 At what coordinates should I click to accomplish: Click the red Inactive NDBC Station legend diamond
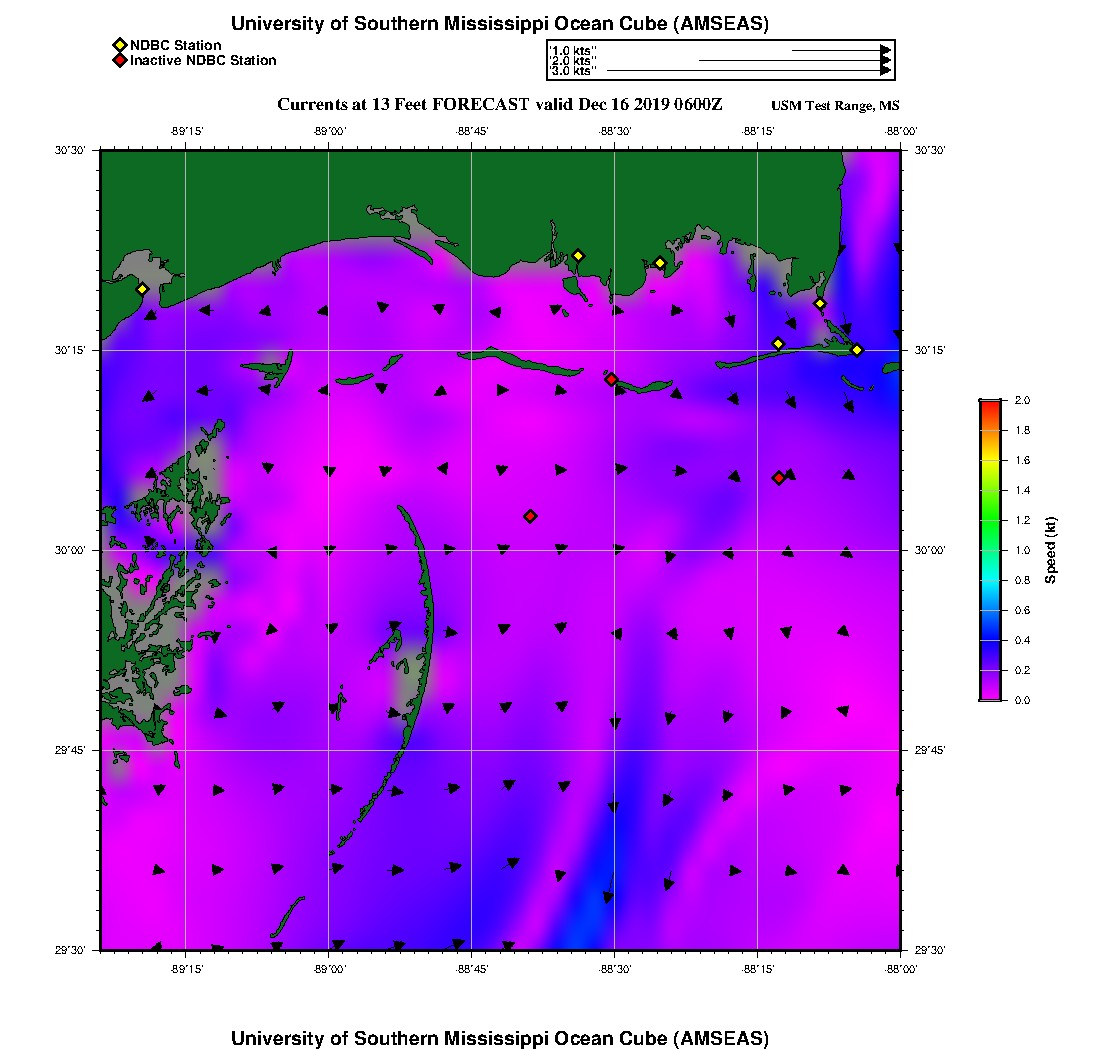119,60
